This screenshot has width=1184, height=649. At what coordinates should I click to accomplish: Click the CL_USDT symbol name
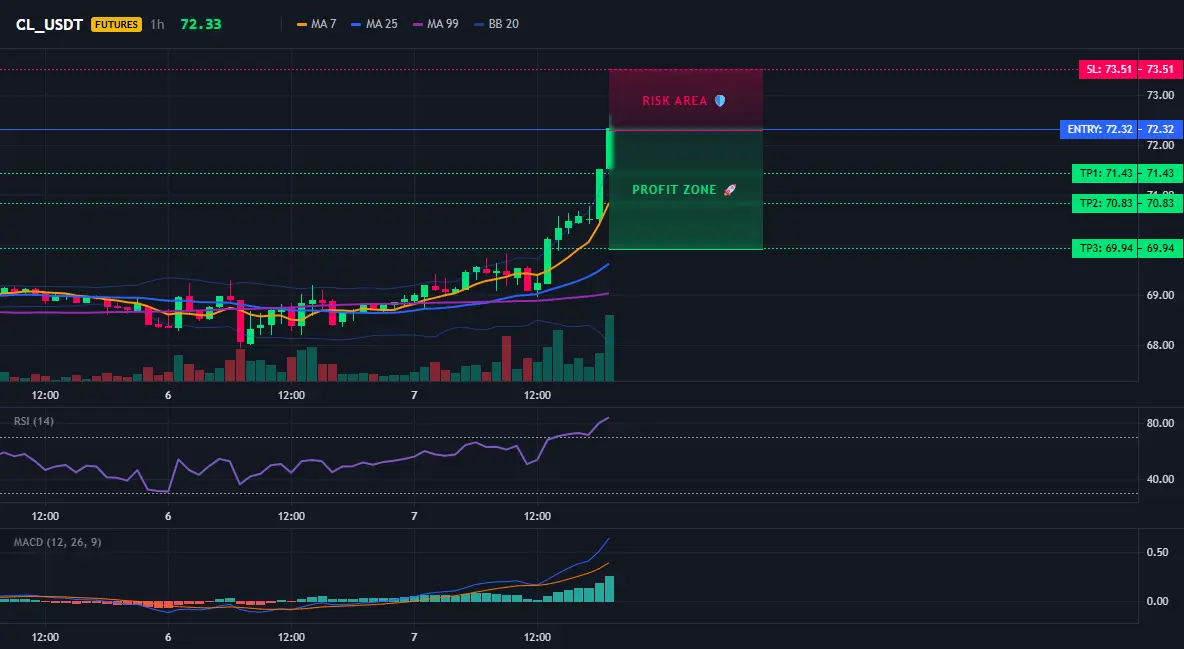49,24
